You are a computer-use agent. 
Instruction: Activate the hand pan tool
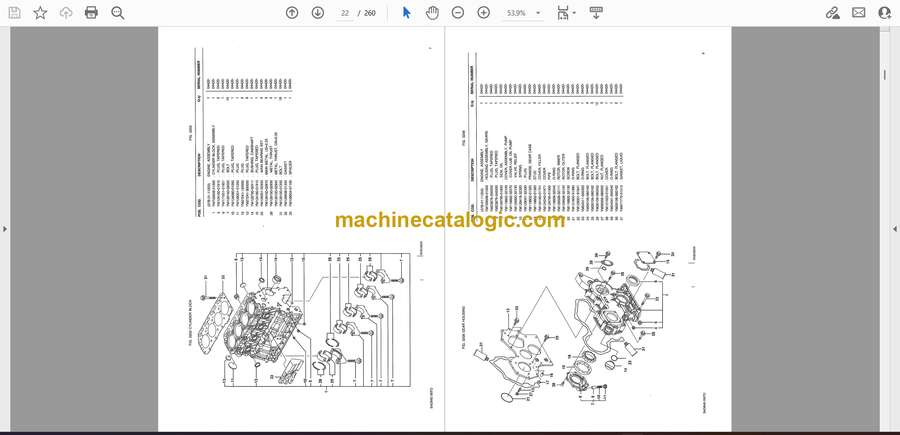point(432,13)
